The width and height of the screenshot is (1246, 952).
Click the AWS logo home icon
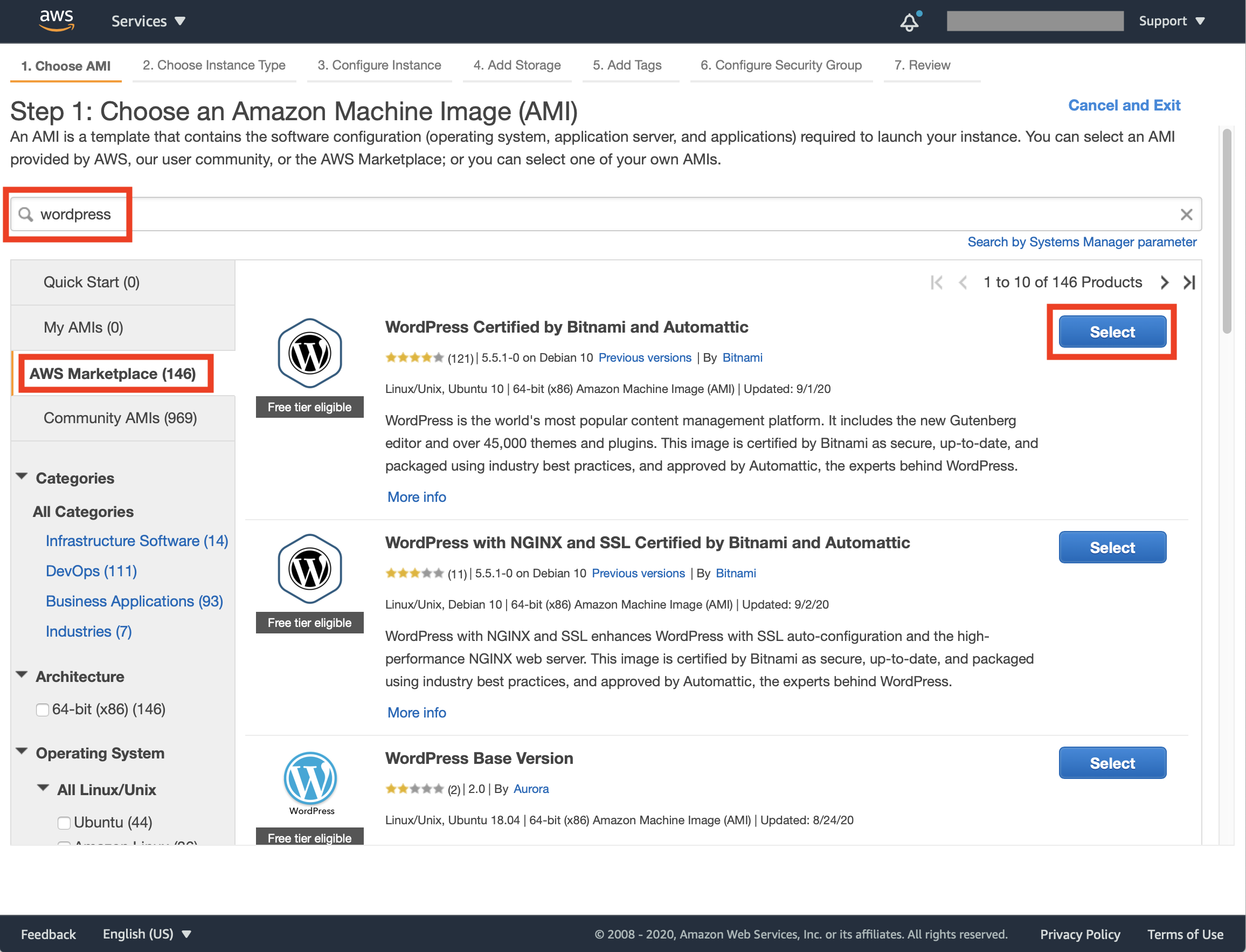tap(57, 20)
